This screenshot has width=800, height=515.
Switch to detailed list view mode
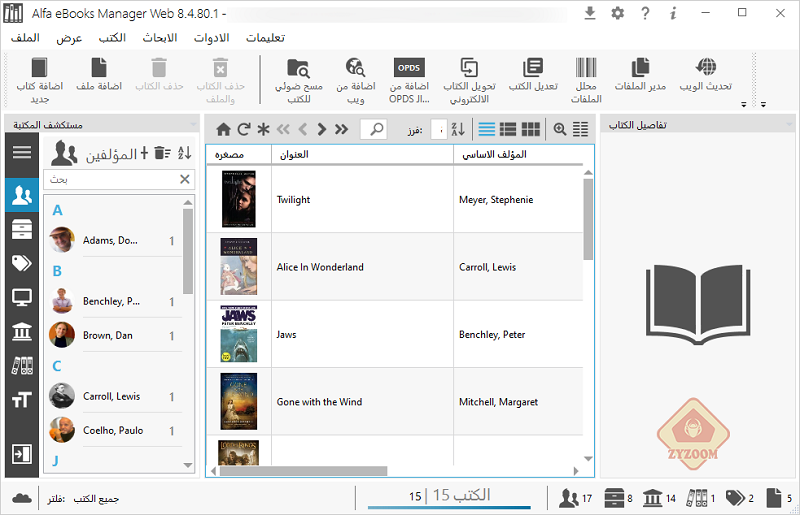(509, 129)
